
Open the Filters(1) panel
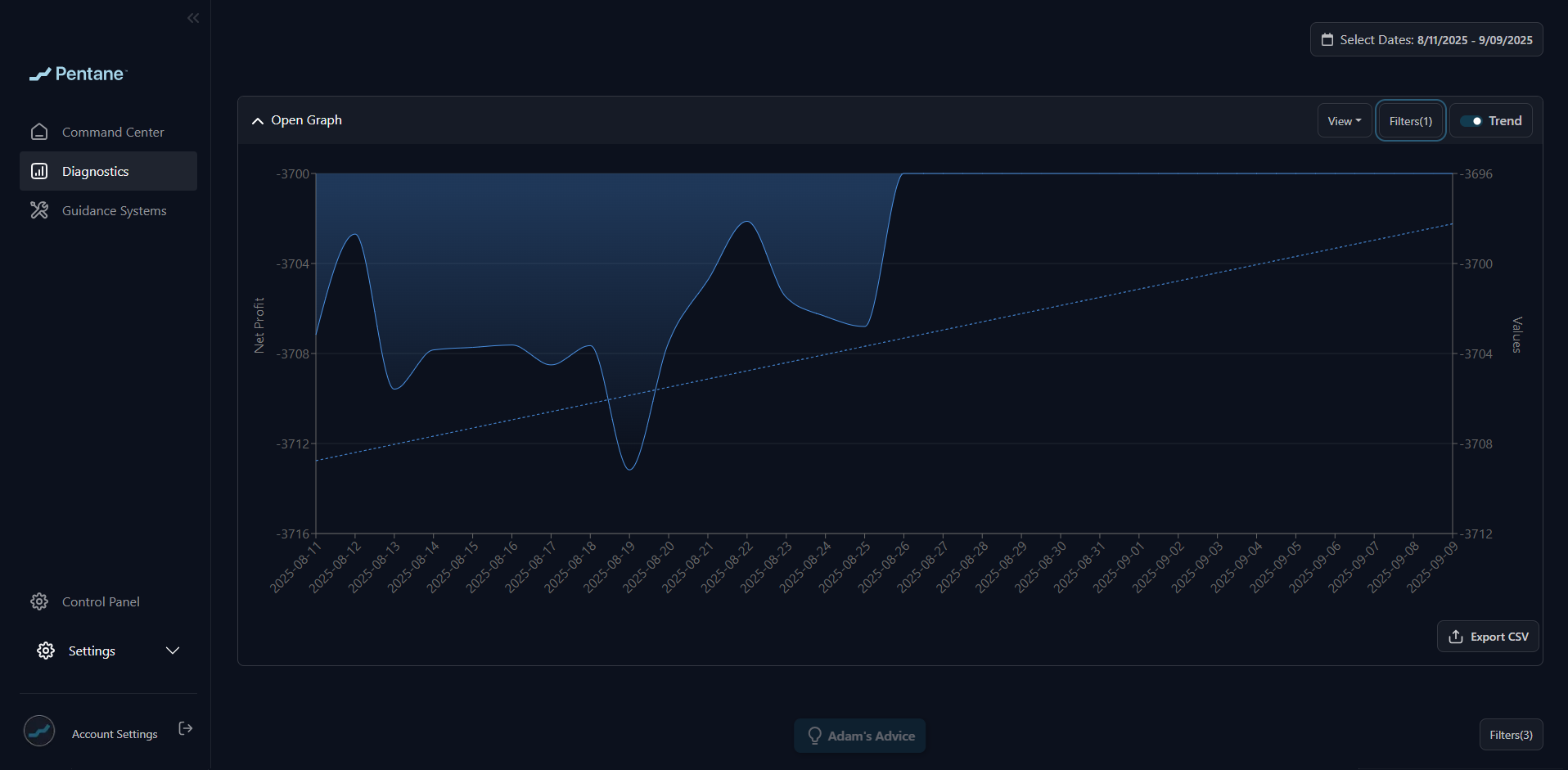1409,120
